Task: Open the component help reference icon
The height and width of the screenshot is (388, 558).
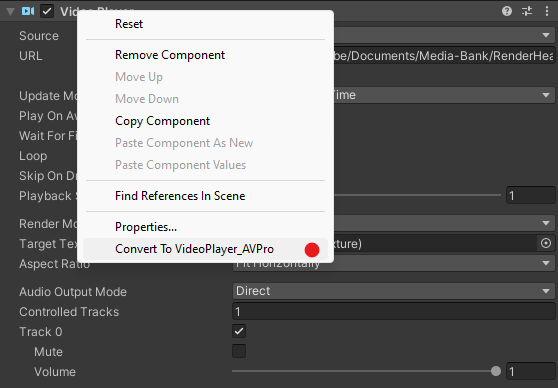Action: (507, 11)
